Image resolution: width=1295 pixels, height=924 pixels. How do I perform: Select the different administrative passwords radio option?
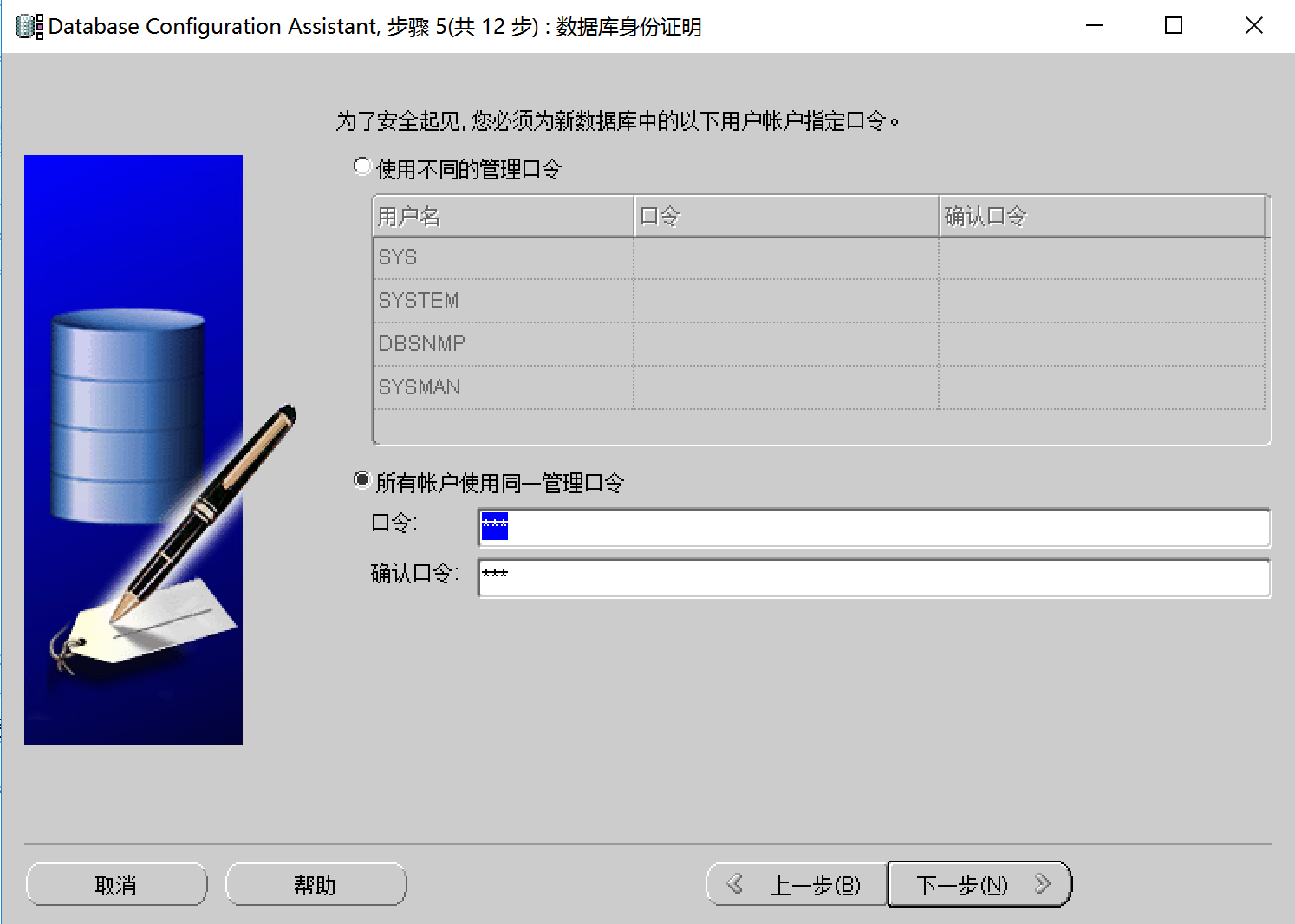pos(363,167)
